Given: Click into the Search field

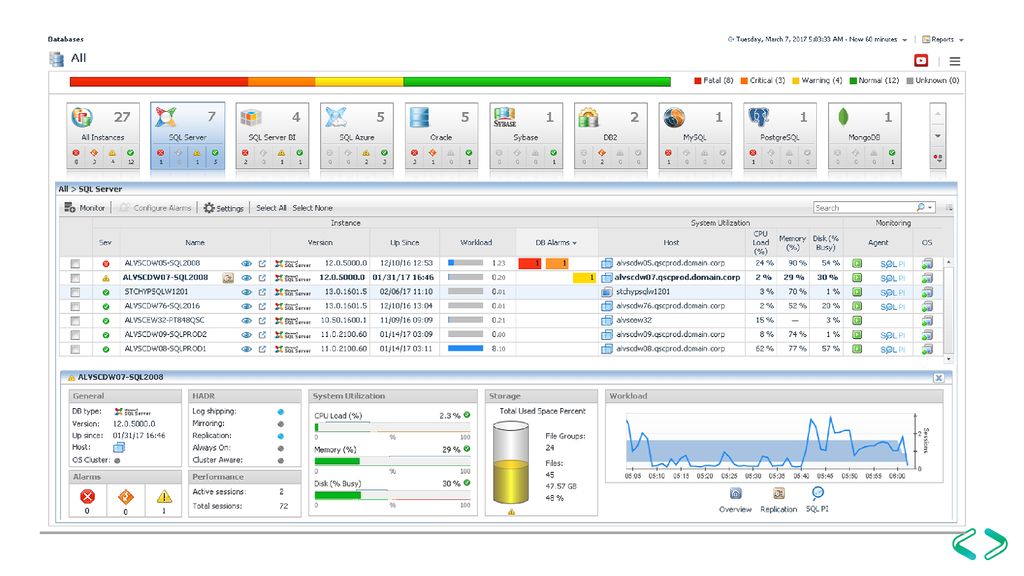Looking at the screenshot, I should click(864, 208).
